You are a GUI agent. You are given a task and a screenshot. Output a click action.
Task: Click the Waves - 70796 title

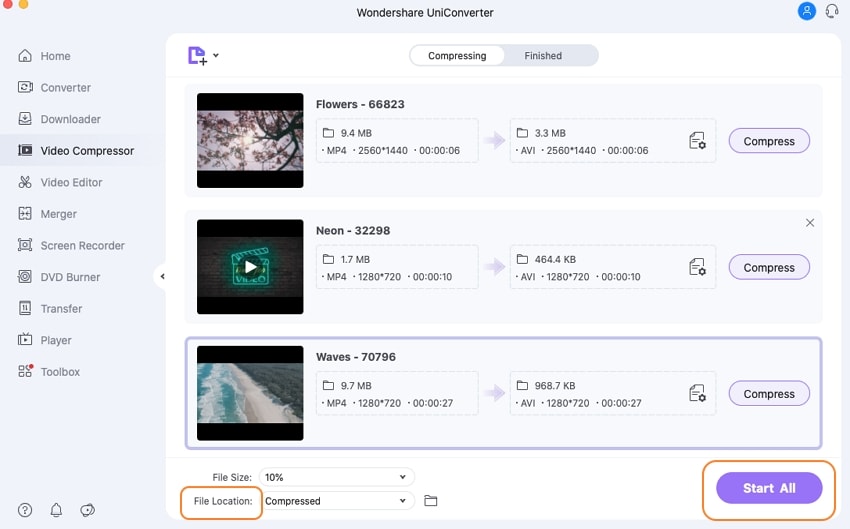[x=356, y=357]
